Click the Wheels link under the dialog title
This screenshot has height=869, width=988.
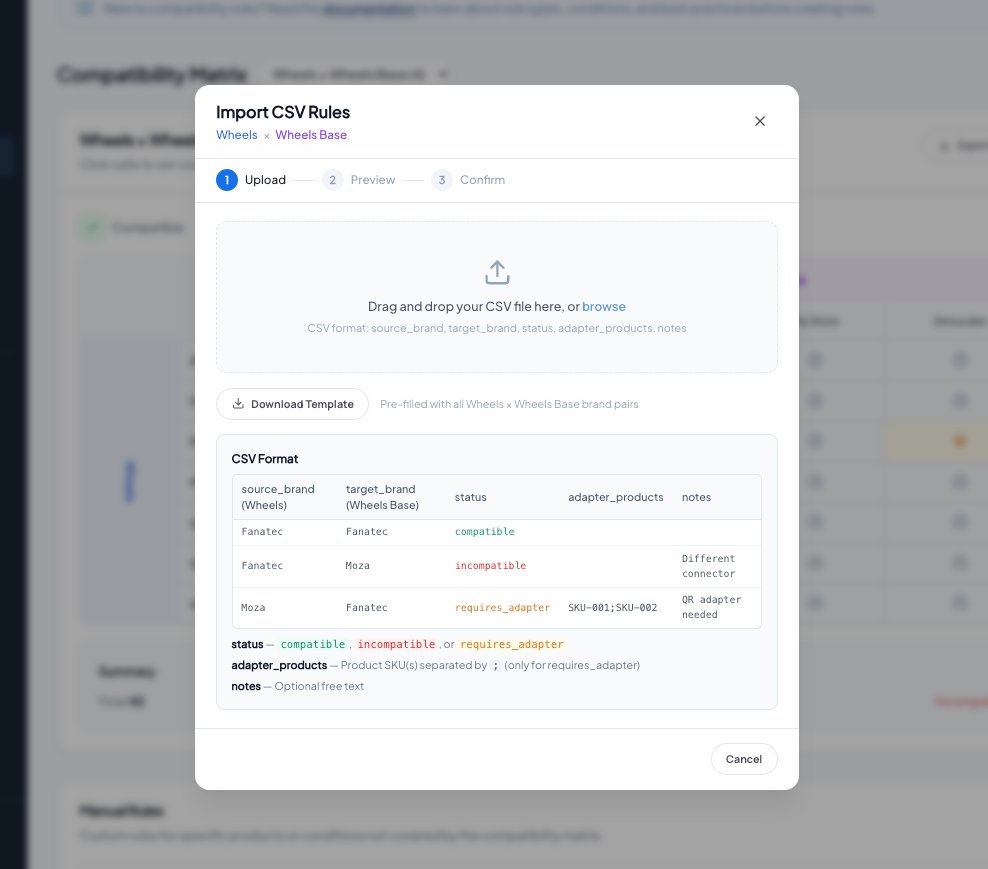click(x=236, y=134)
